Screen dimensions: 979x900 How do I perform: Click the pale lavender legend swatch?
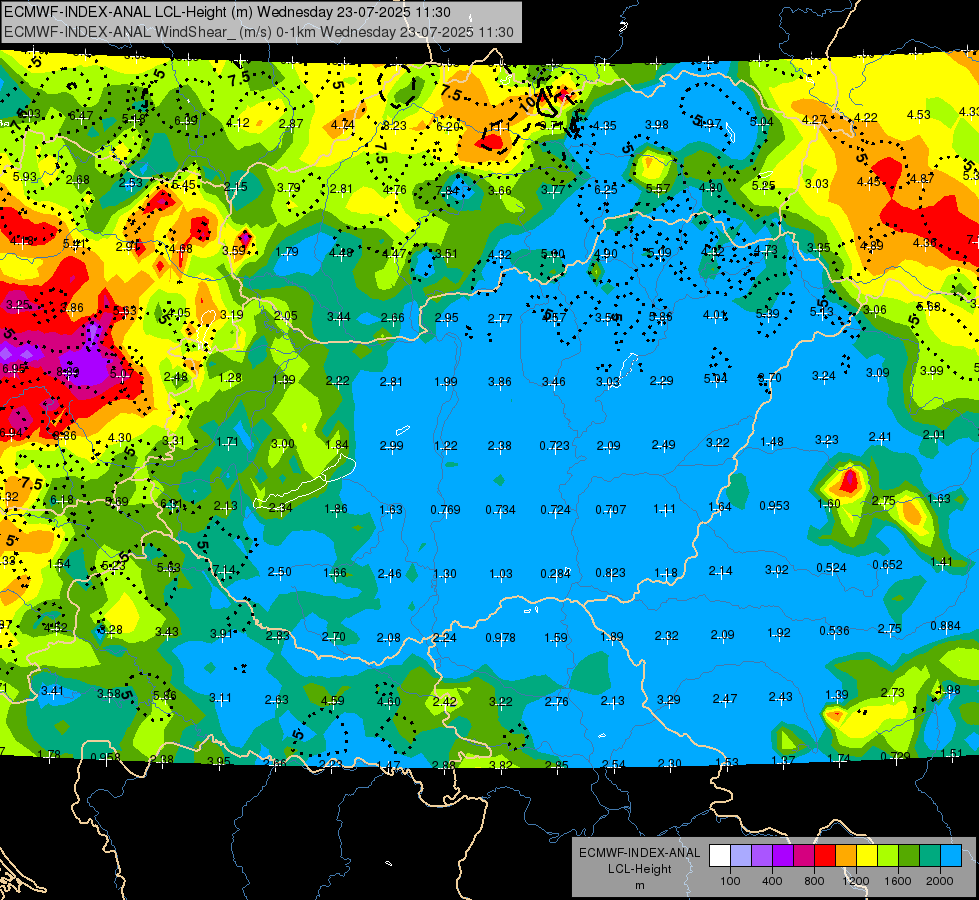pos(741,856)
